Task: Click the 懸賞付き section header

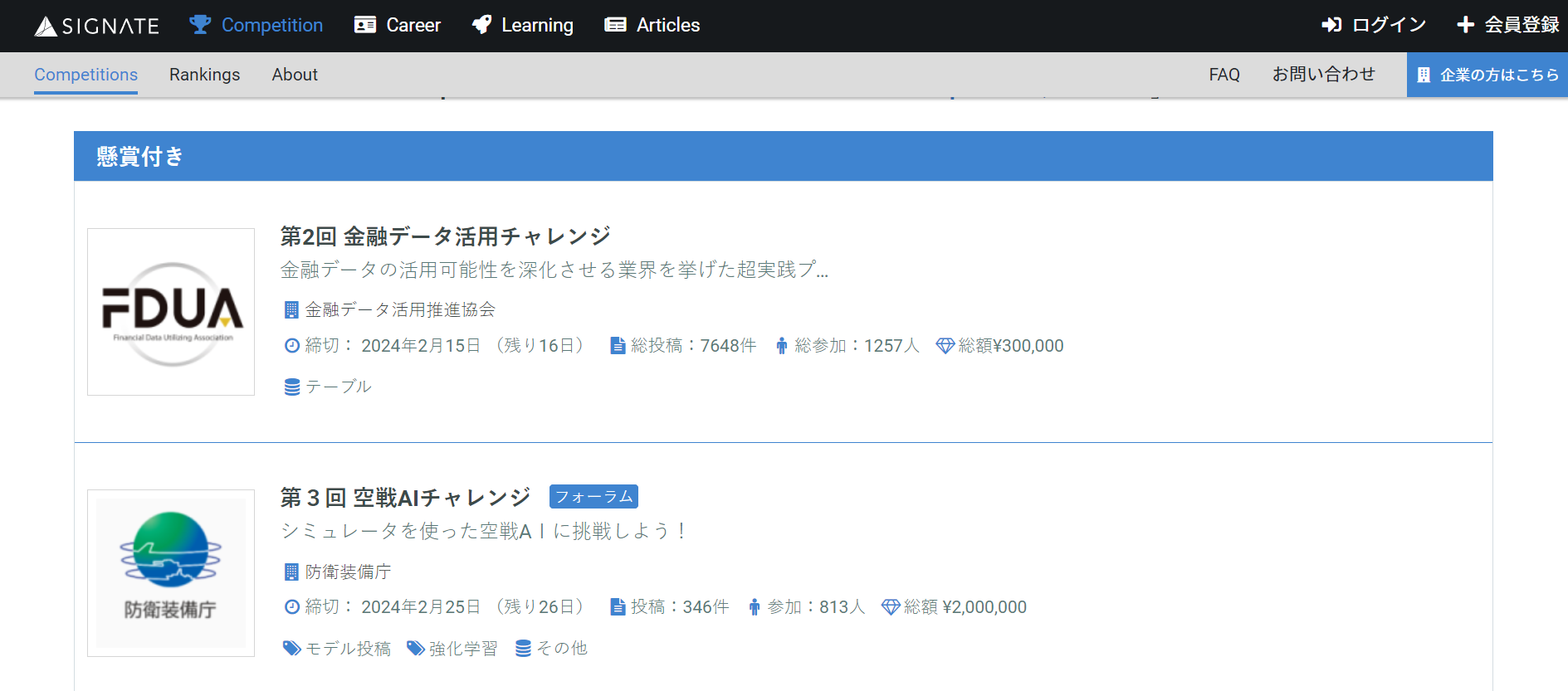Action: [x=784, y=156]
